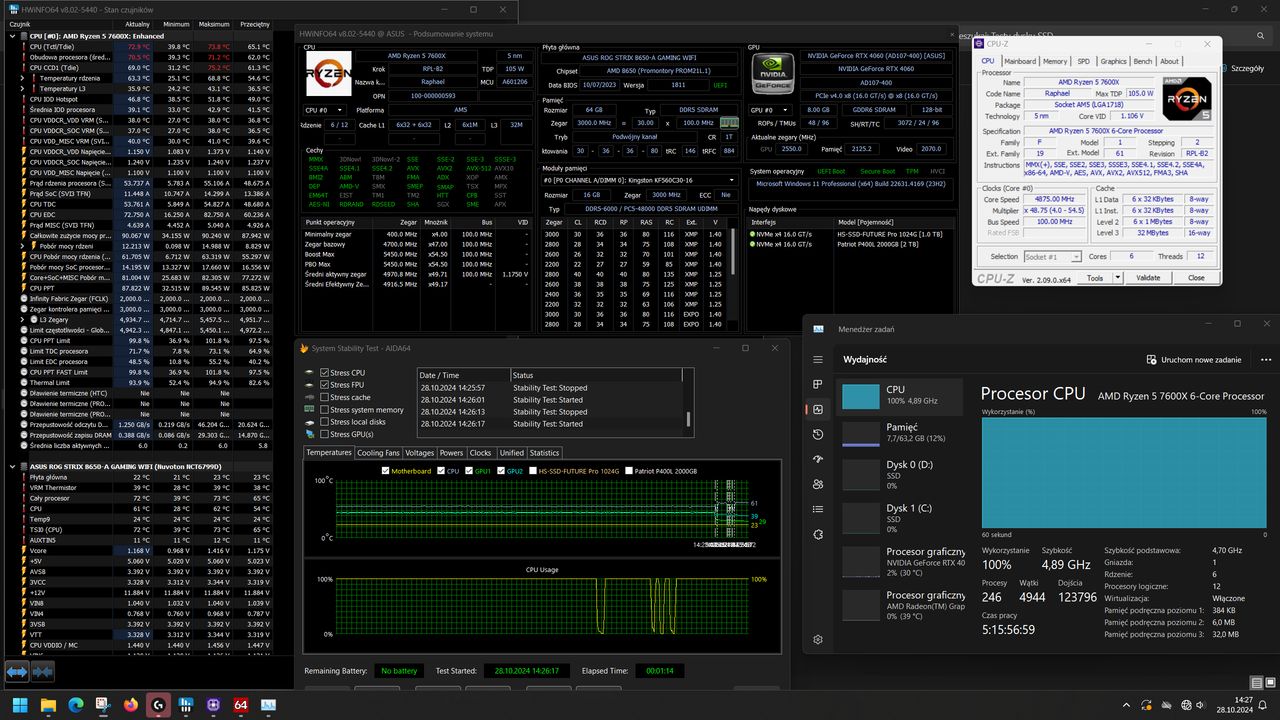Screen dimensions: 1280x720
Task: Launch Microsoft Edge from the taskbar
Action: point(76,705)
